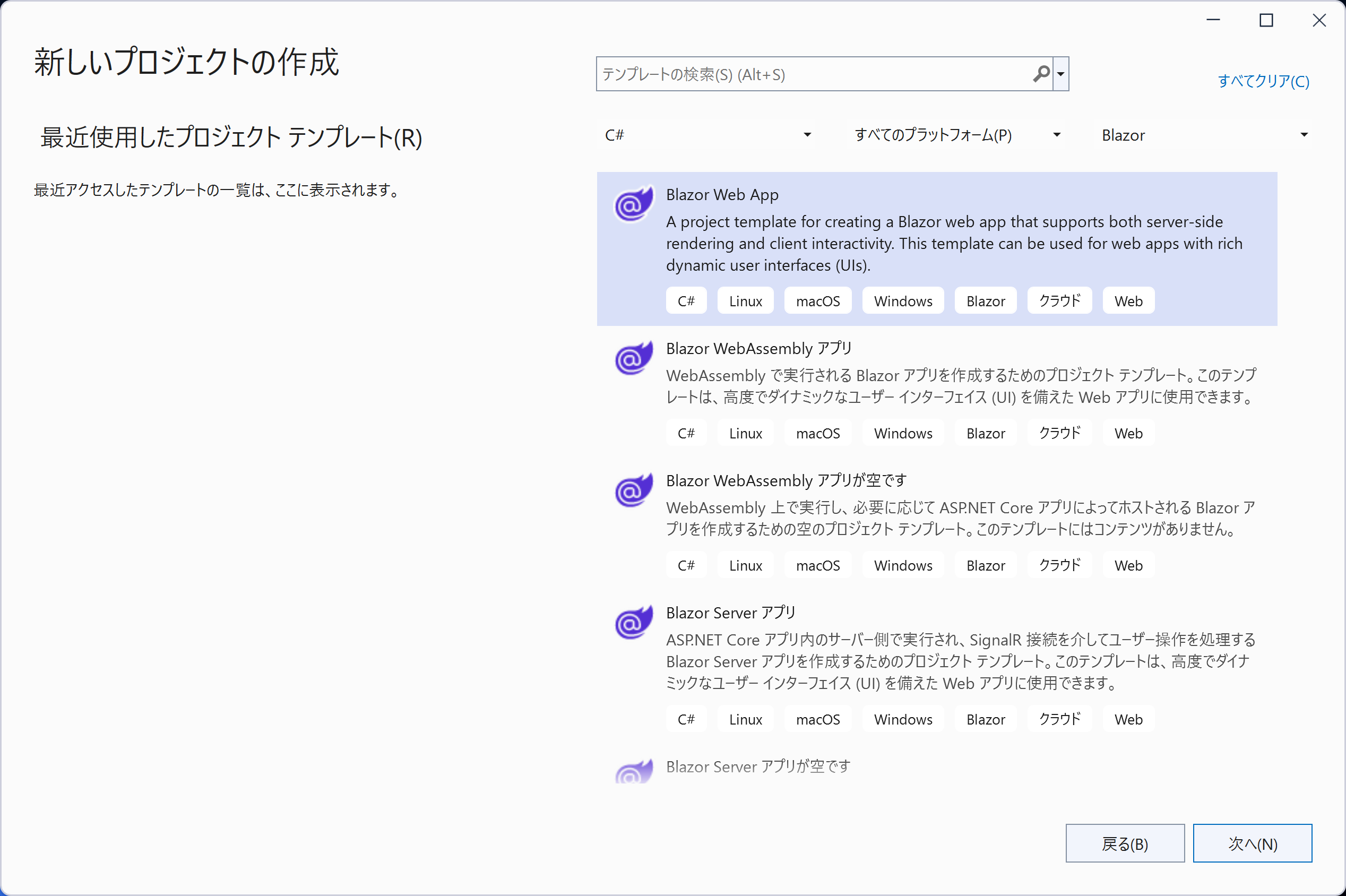Screen dimensions: 1346x896
Task: Click the Blazor WebAssembly アプリが空です template icon
Action: (x=633, y=490)
